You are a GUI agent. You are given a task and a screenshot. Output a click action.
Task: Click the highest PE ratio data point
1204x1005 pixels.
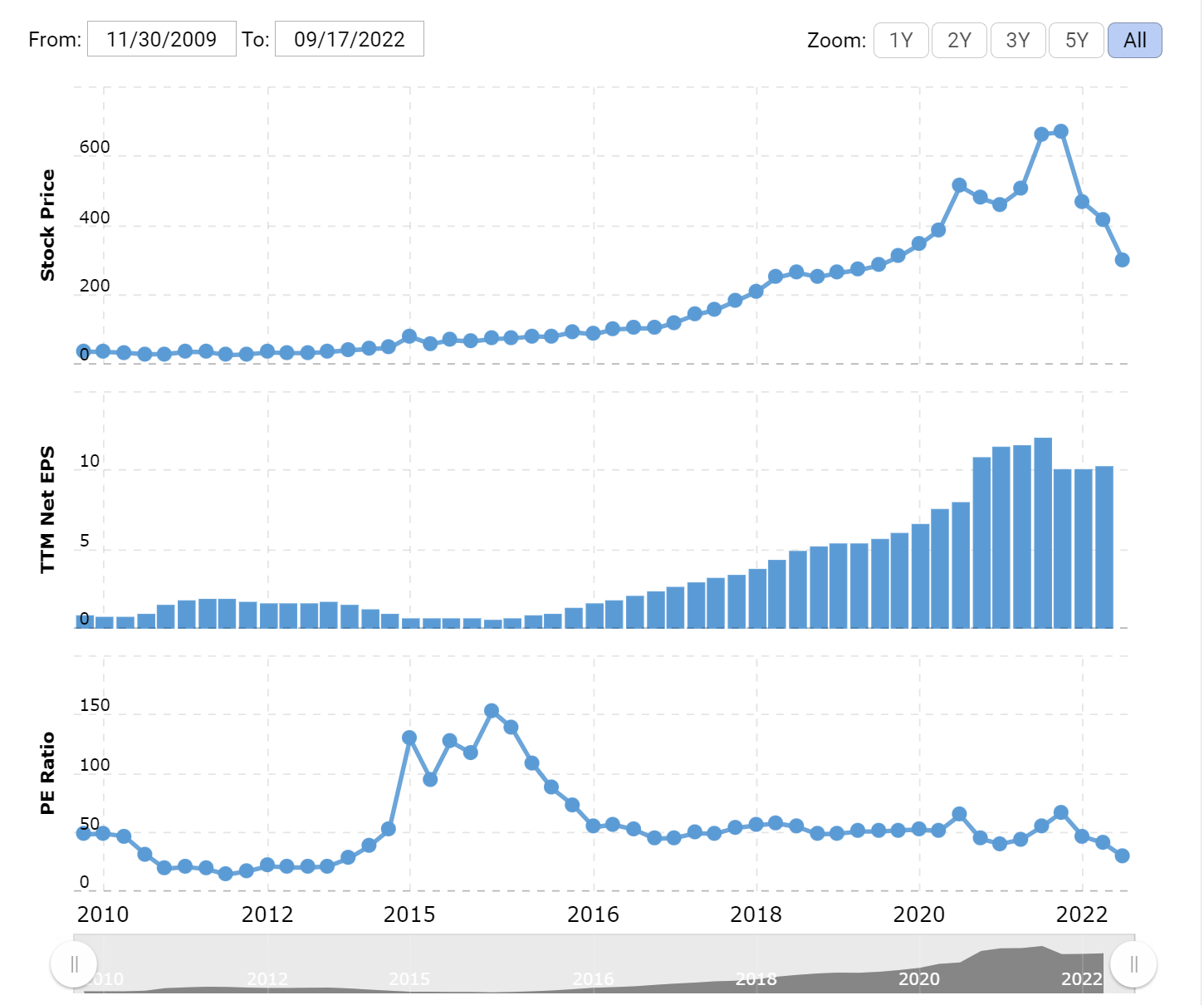(x=492, y=711)
